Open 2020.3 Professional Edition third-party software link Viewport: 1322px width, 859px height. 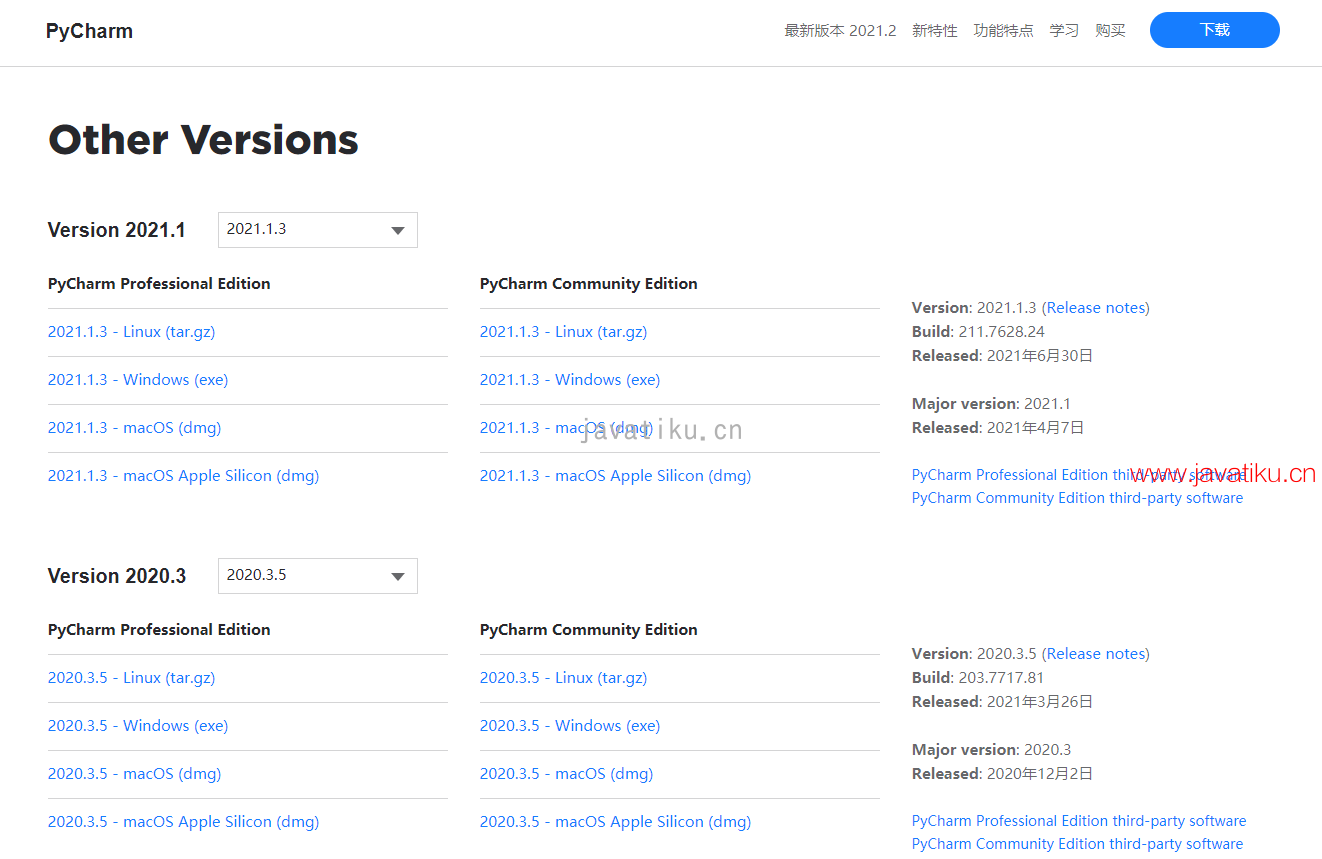pyautogui.click(x=1079, y=821)
